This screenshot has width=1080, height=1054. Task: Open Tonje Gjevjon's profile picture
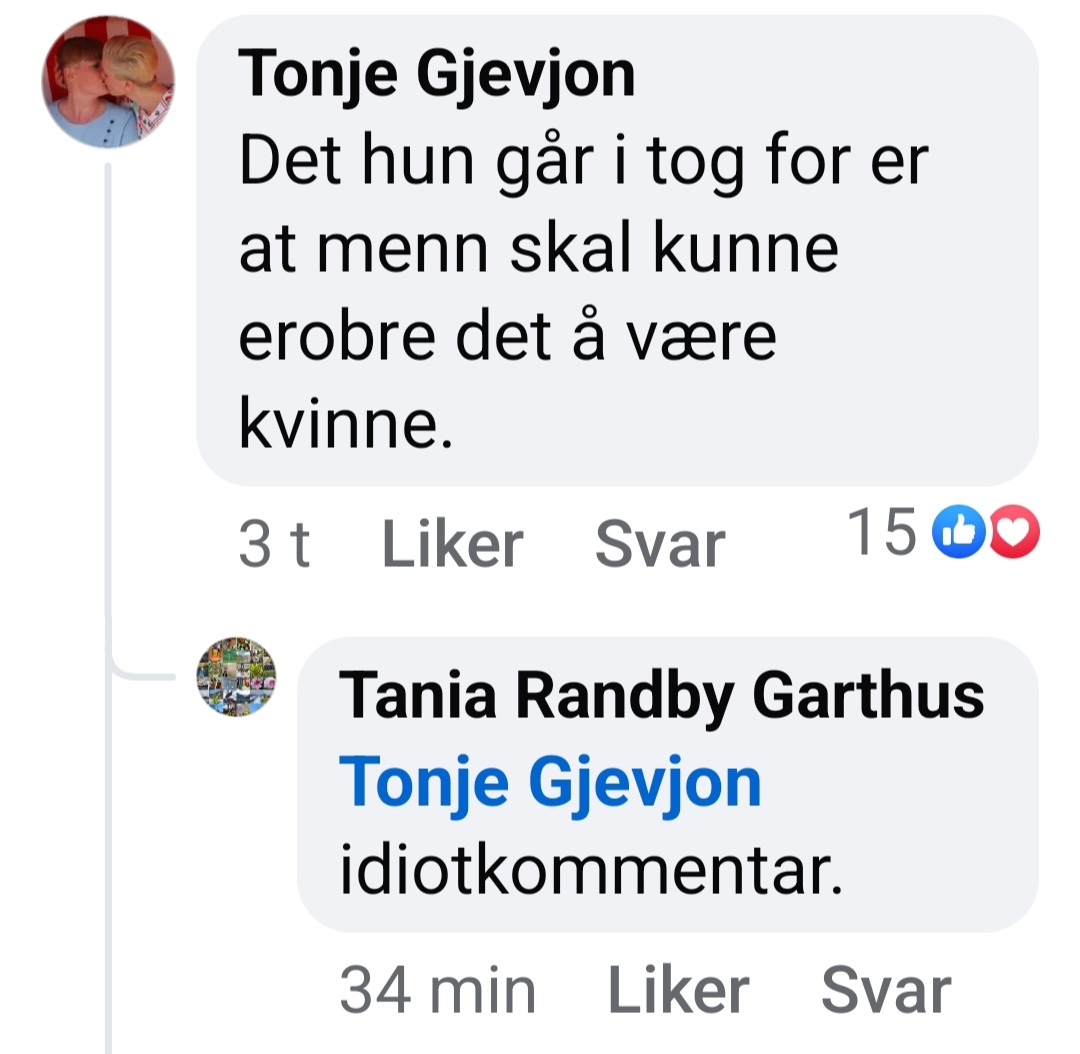tap(107, 83)
